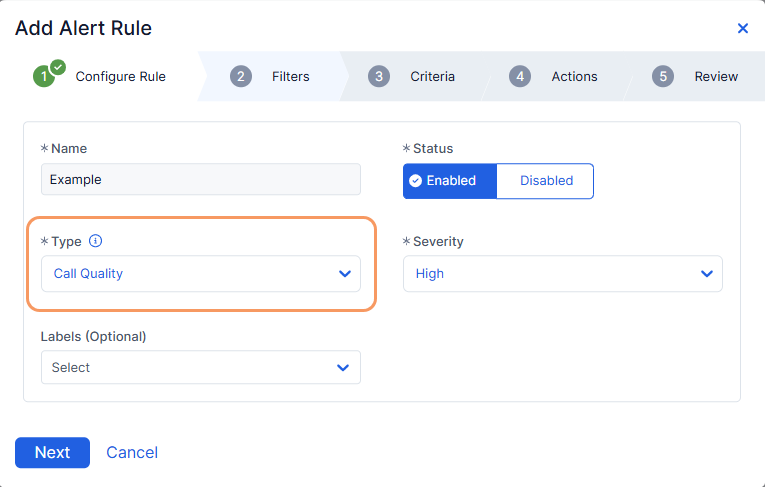765x487 pixels.
Task: Click the step 4 number circle
Action: pos(519,76)
